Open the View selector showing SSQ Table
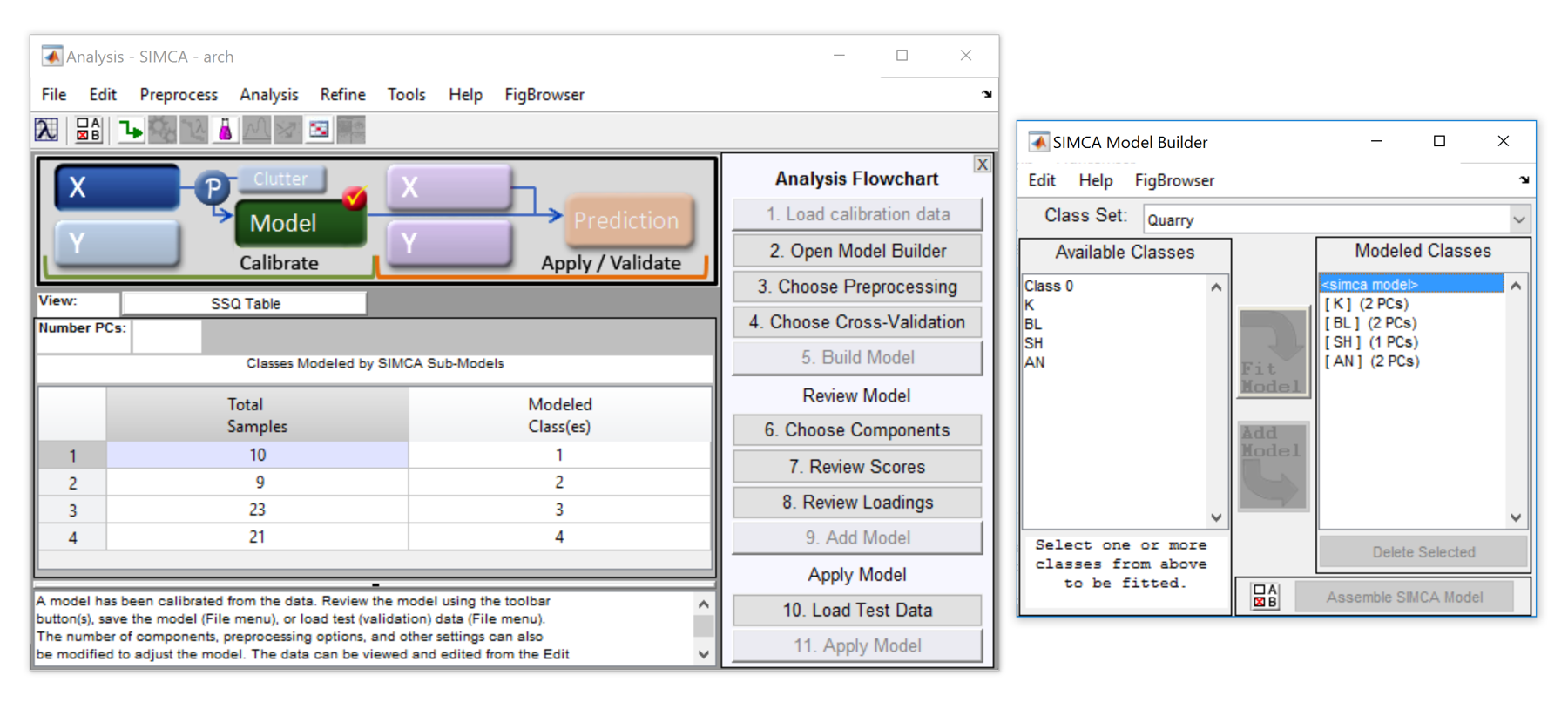The image size is (1568, 709). point(245,303)
